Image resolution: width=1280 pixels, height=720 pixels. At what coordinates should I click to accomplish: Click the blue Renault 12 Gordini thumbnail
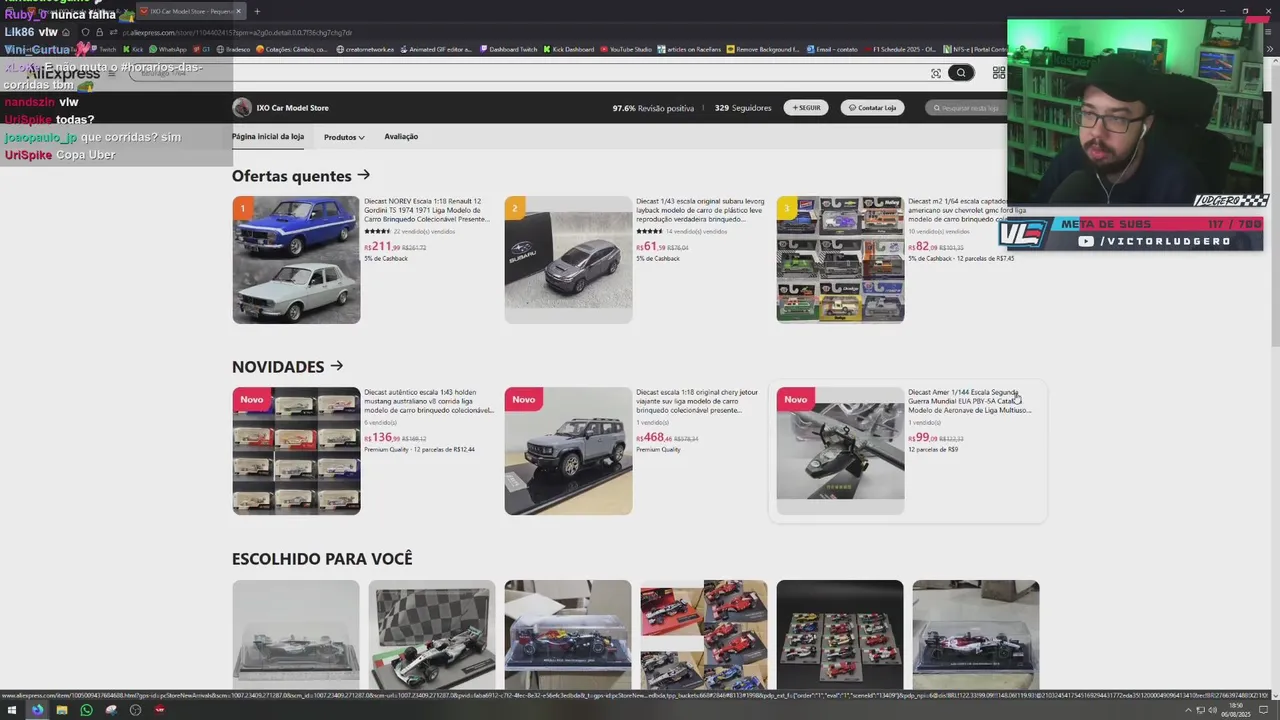tap(296, 260)
